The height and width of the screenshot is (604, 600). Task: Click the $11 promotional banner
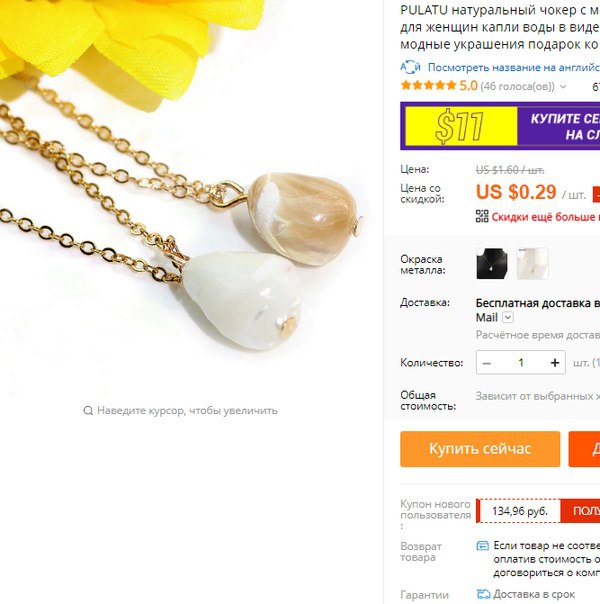(500, 126)
